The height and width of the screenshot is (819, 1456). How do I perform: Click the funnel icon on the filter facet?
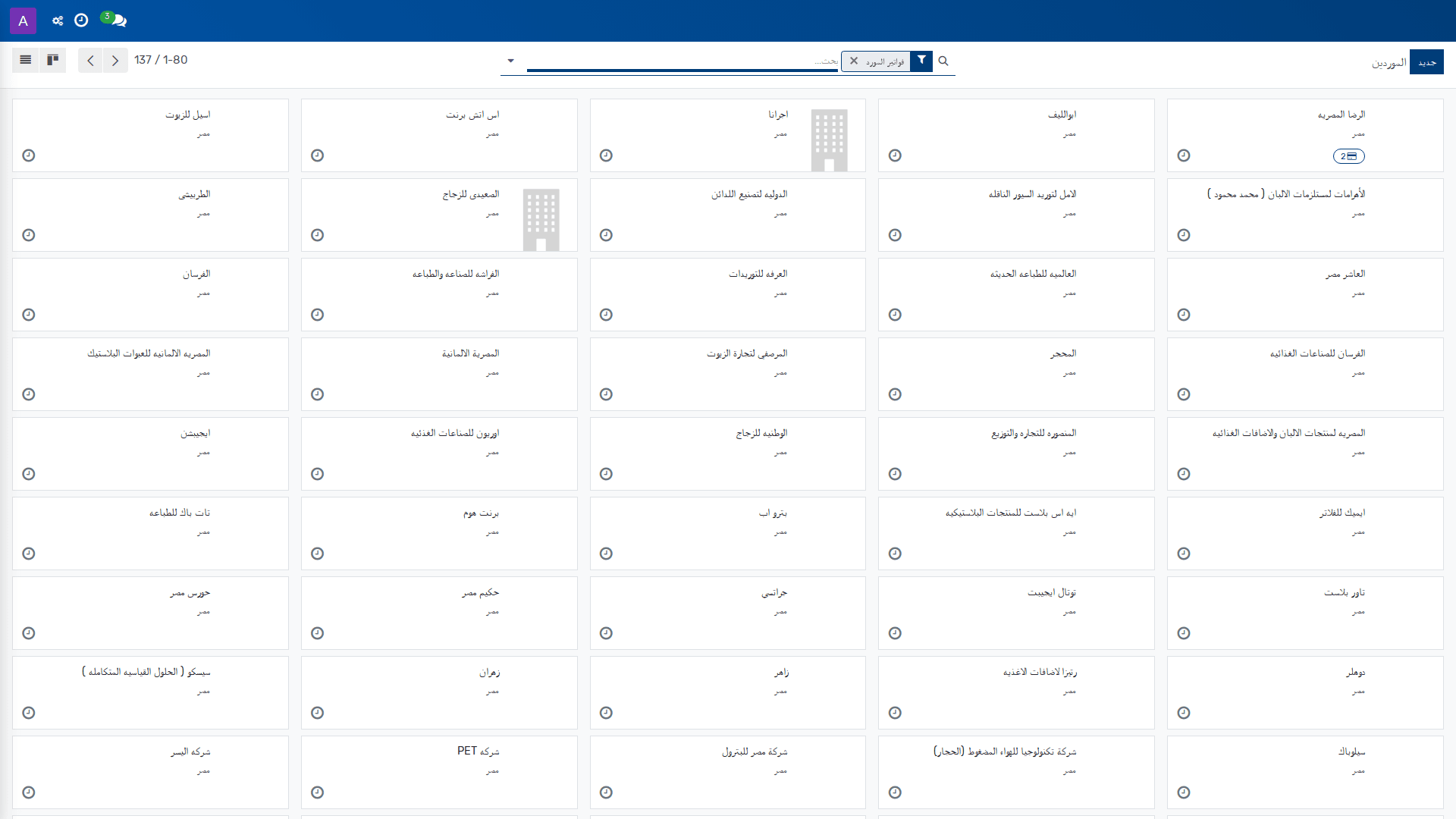921,61
